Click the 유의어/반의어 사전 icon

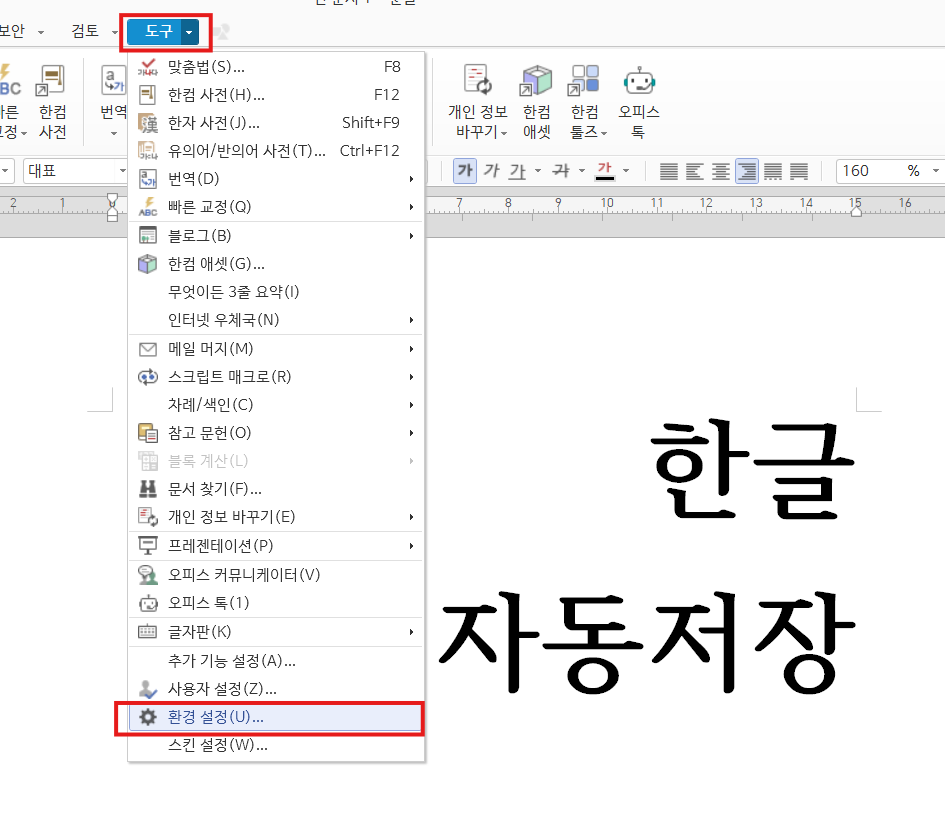click(148, 151)
